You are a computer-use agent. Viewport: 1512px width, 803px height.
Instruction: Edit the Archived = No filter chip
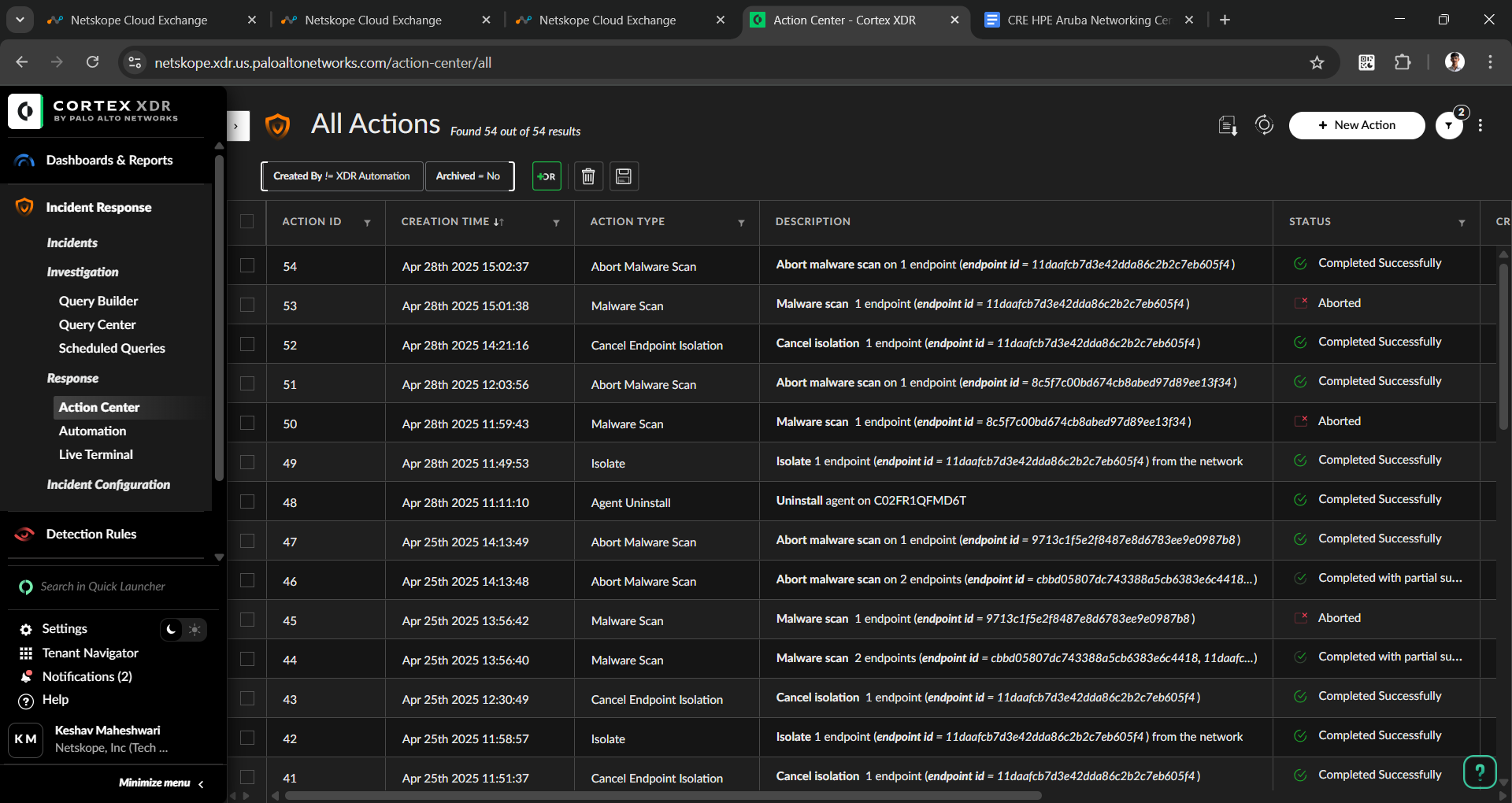[x=469, y=176]
